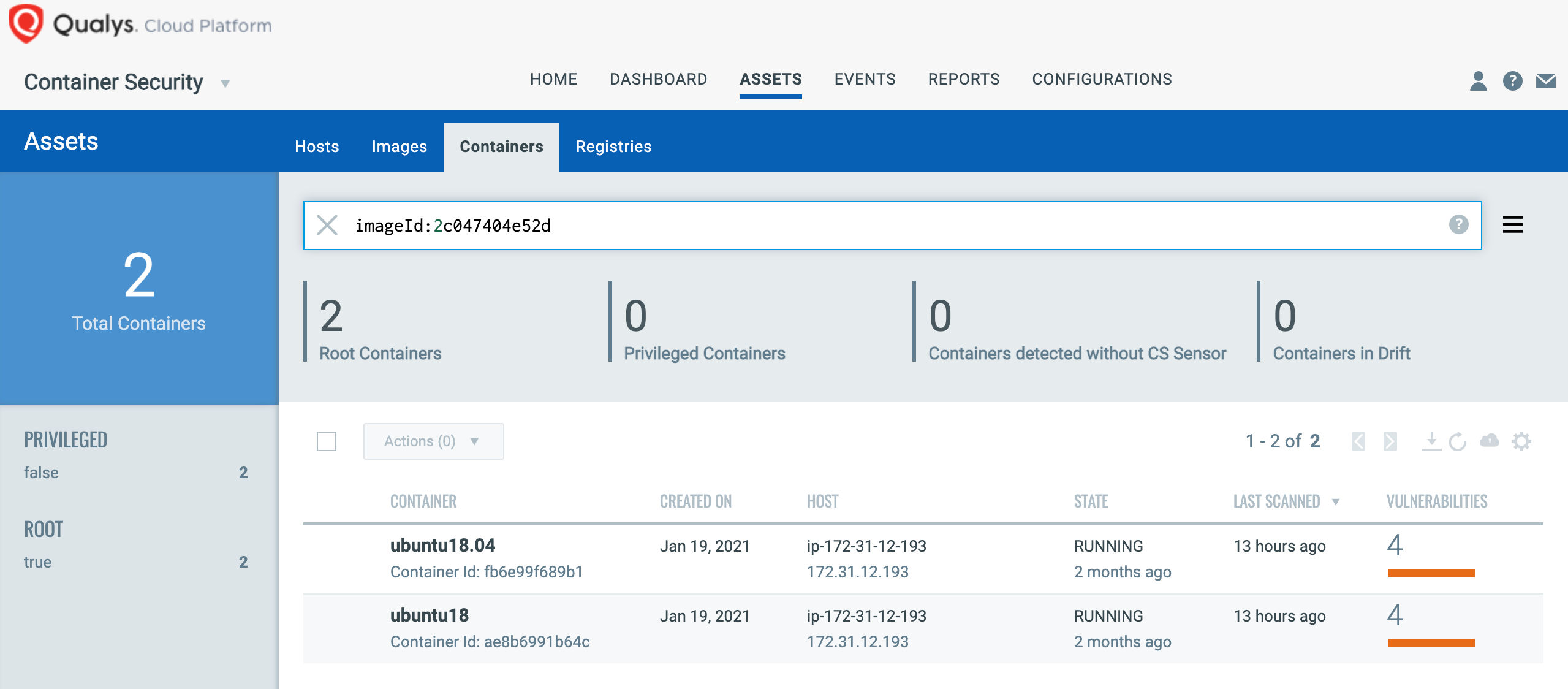Click Container Id fb6e99f689b1 text
The width and height of the screenshot is (1568, 689).
487,572
